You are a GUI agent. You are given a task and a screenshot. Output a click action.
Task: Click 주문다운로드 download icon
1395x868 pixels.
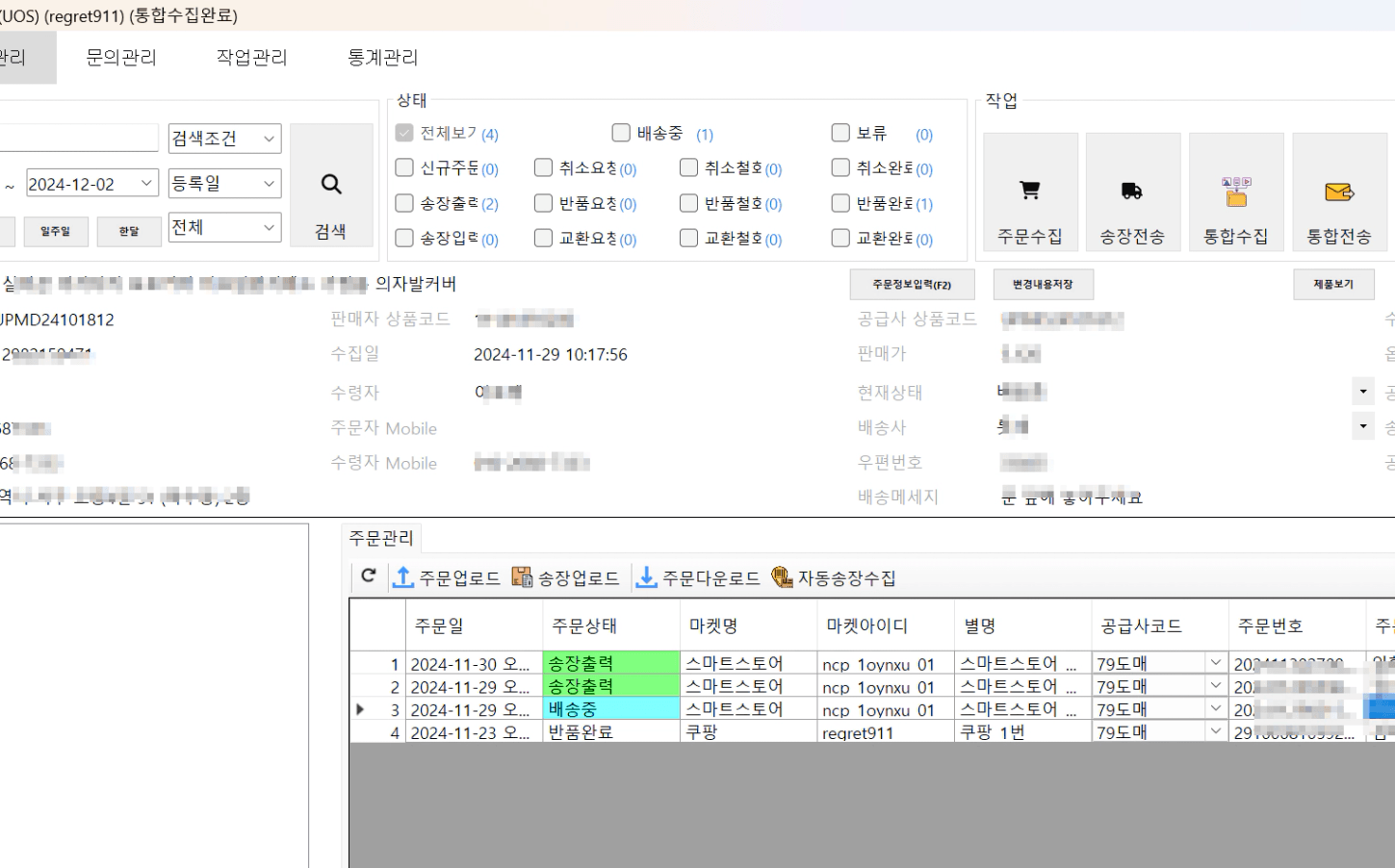point(647,577)
